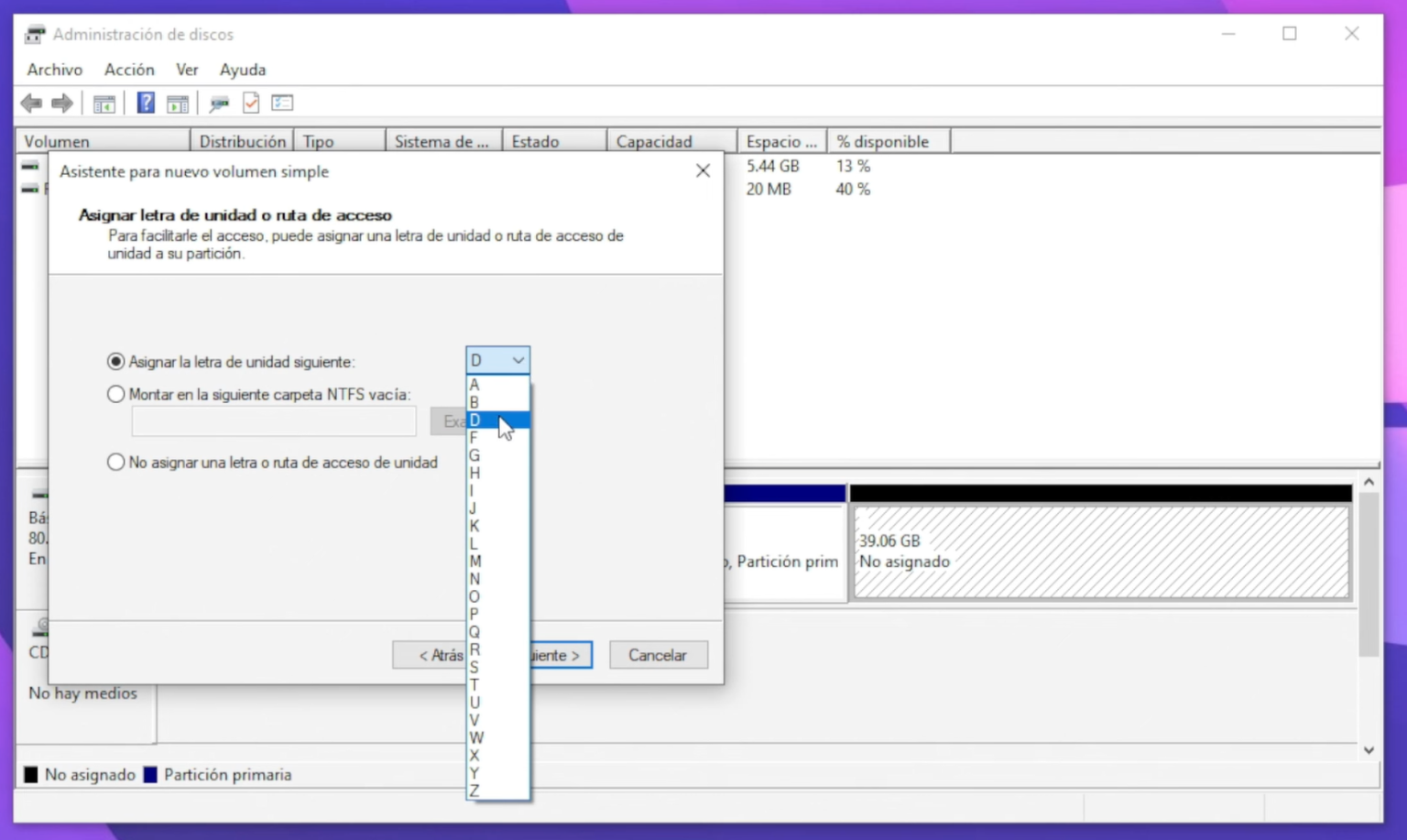The image size is (1407, 840).
Task: Click the Forward arrow toolbar icon
Action: (x=62, y=104)
